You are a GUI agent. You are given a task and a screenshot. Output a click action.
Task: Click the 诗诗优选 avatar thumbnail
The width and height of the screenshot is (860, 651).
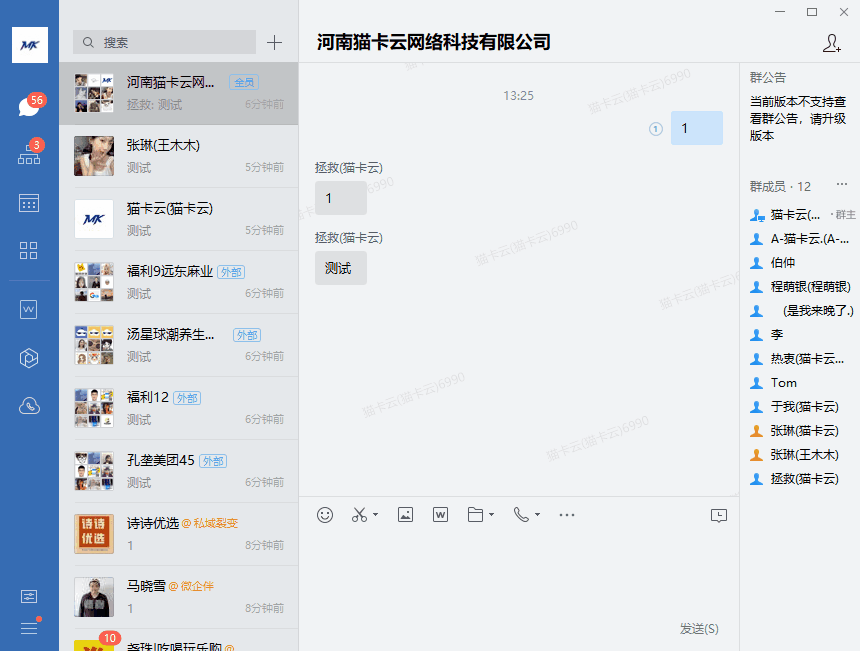[94, 534]
